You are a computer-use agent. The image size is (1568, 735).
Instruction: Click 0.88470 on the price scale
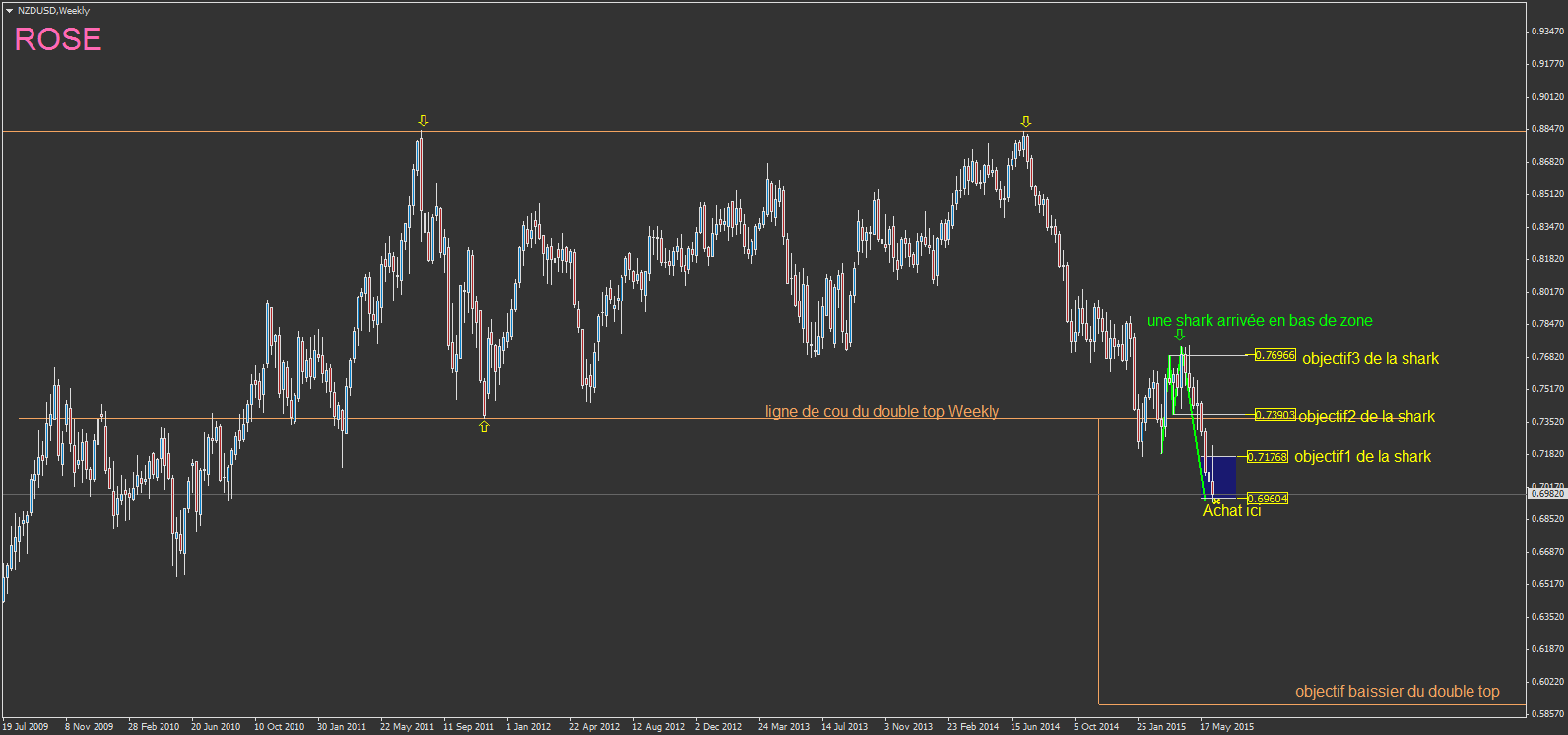1546,129
